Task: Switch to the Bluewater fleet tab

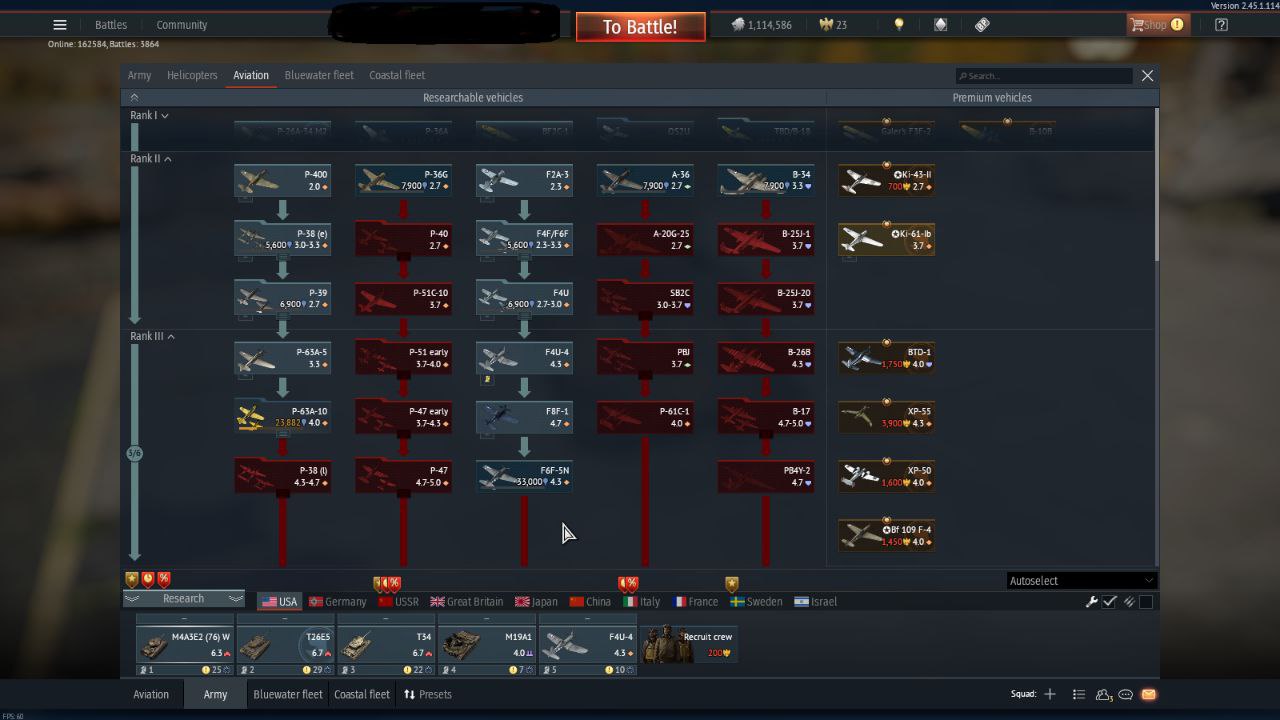Action: 319,75
